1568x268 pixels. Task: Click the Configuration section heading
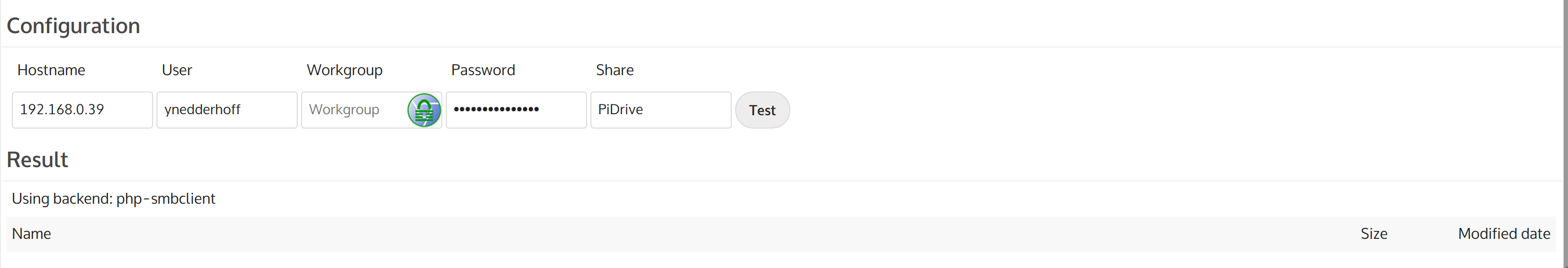[73, 26]
